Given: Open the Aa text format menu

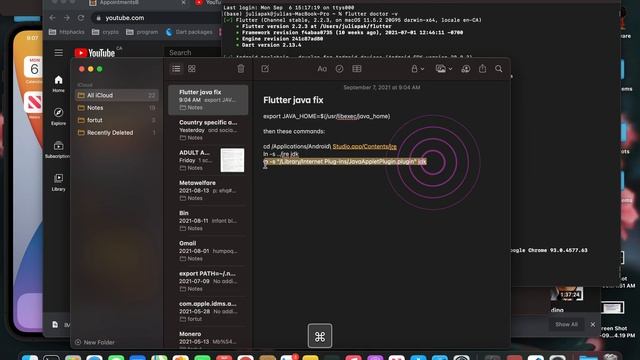Looking at the screenshot, I should click(x=322, y=69).
